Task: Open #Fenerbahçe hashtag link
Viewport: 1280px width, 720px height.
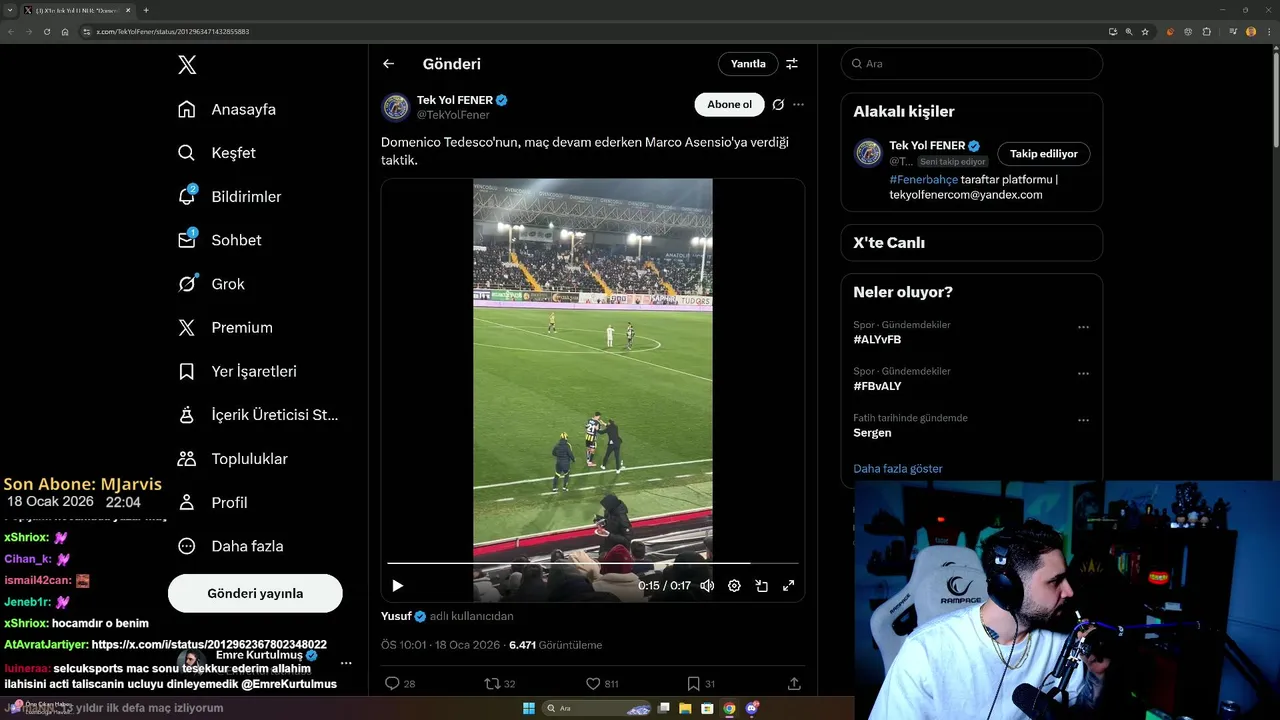Action: (x=923, y=179)
